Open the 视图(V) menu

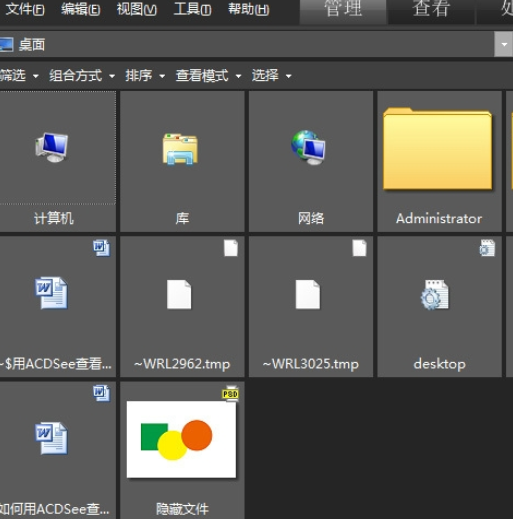137,9
